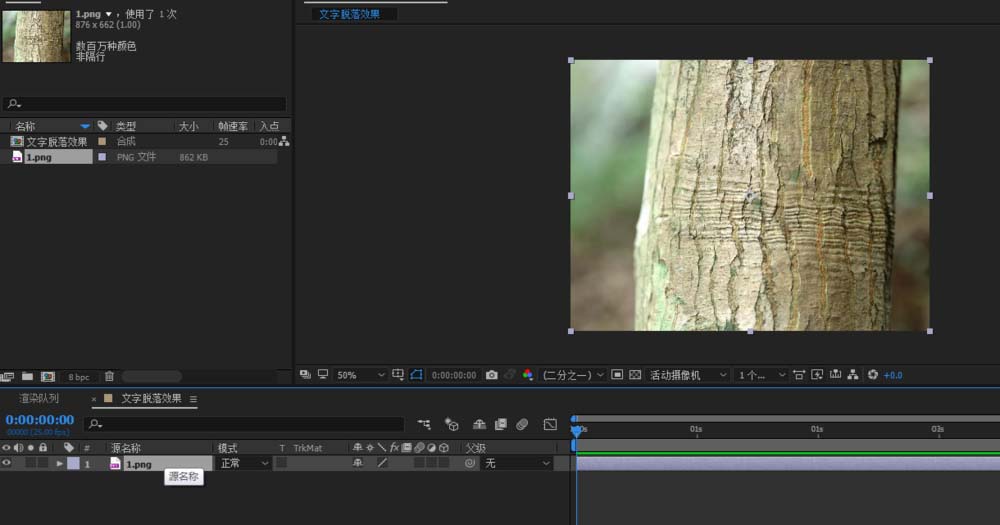Viewport: 1000px width, 525px height.
Task: Enable Frame Blending for all layers icon
Action: click(x=501, y=424)
